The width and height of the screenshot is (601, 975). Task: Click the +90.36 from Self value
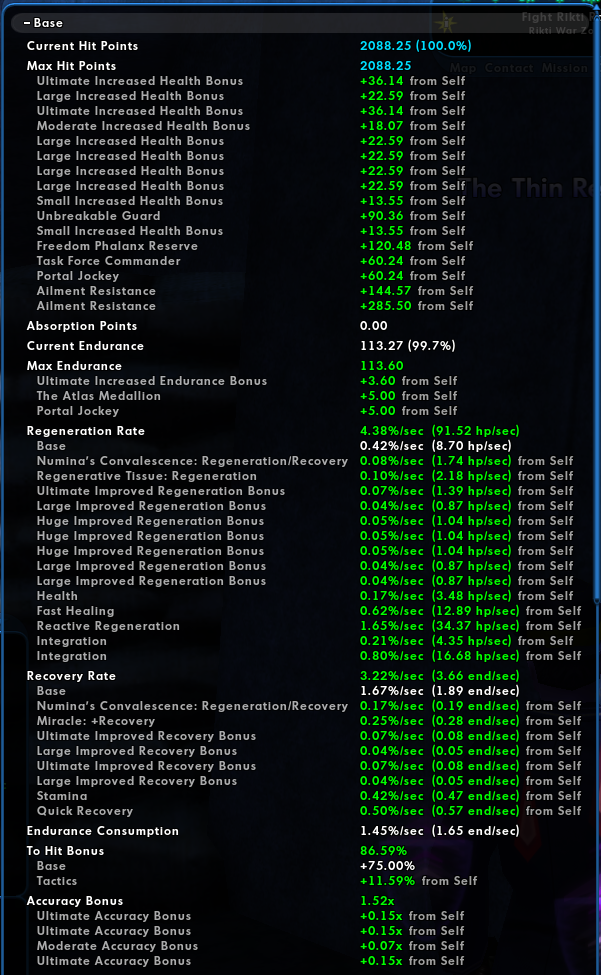point(413,216)
